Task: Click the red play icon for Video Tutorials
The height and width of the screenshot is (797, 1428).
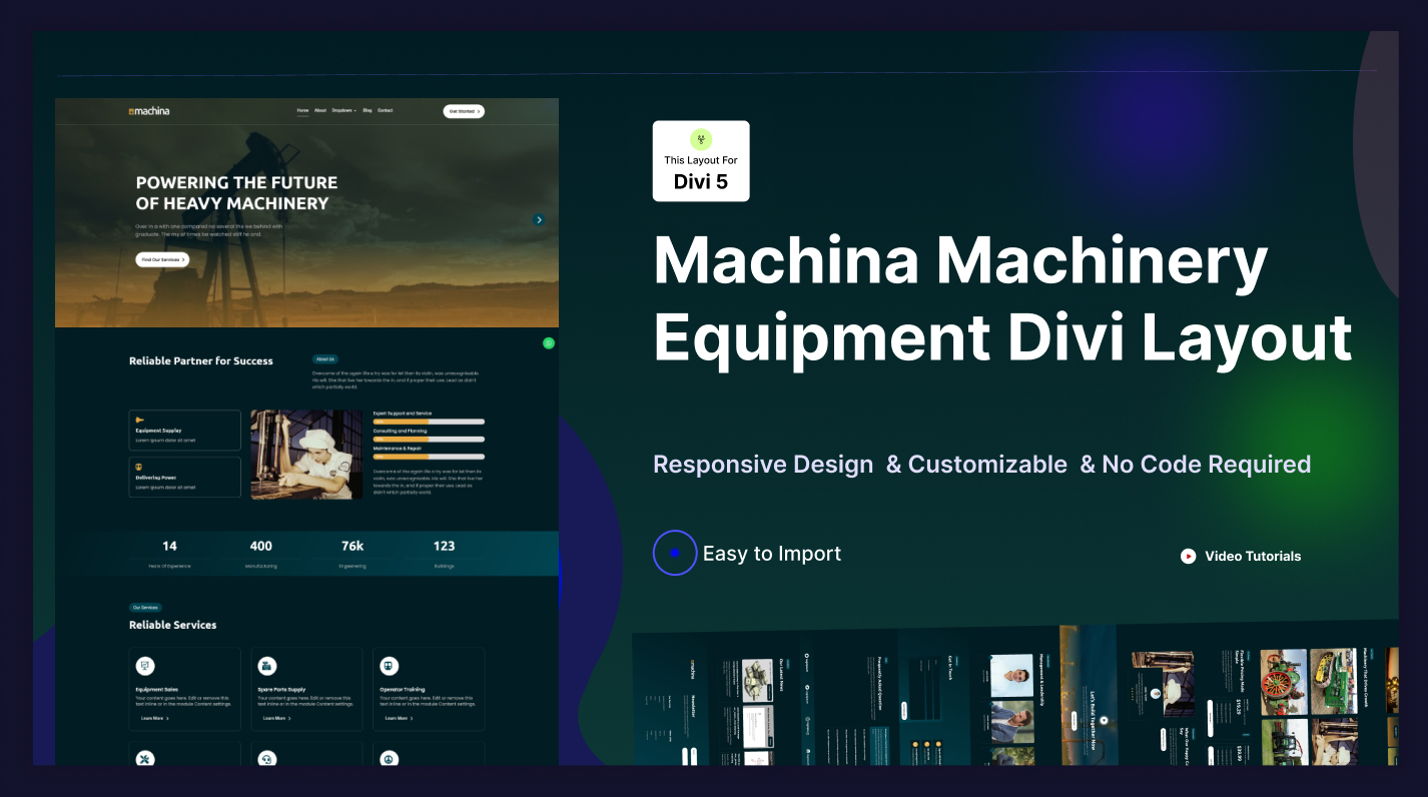Action: click(1188, 556)
